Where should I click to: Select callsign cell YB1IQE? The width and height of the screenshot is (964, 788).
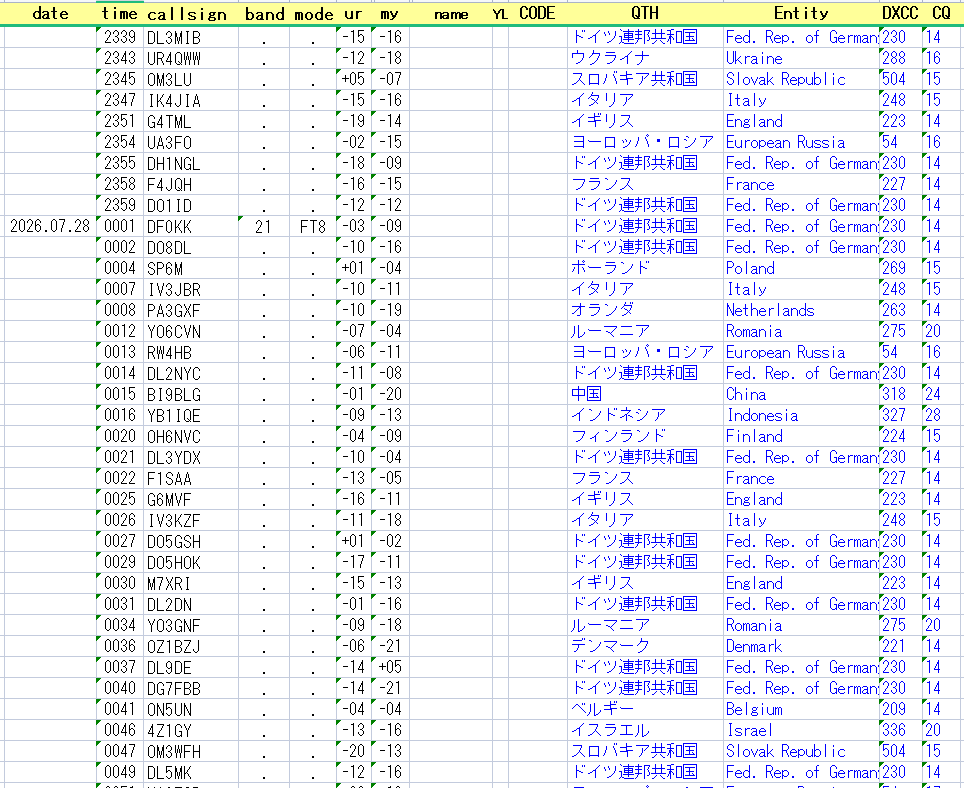[x=191, y=416]
